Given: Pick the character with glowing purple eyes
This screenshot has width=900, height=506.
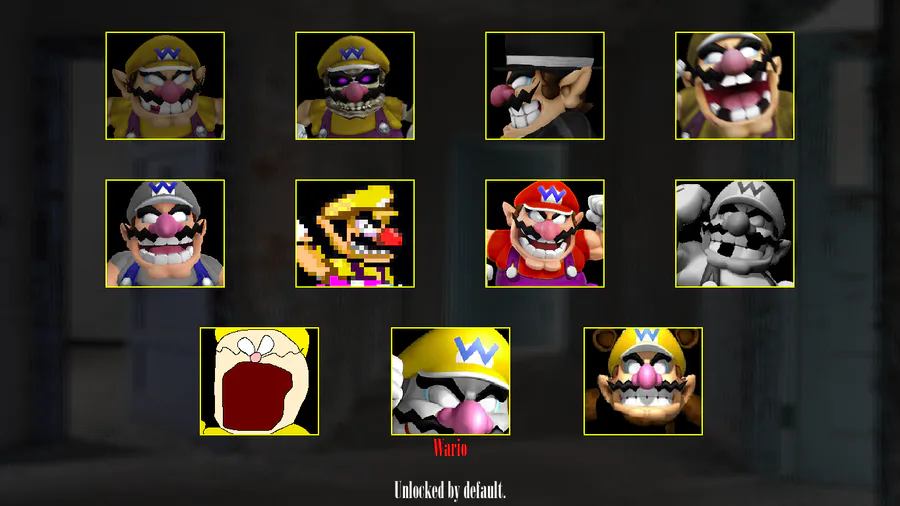Looking at the screenshot, I should coord(355,85).
